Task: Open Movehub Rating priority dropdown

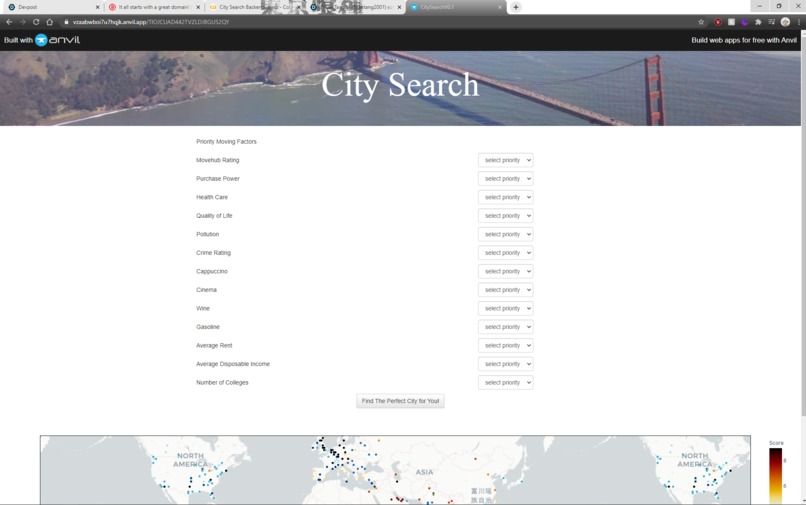Action: [505, 160]
